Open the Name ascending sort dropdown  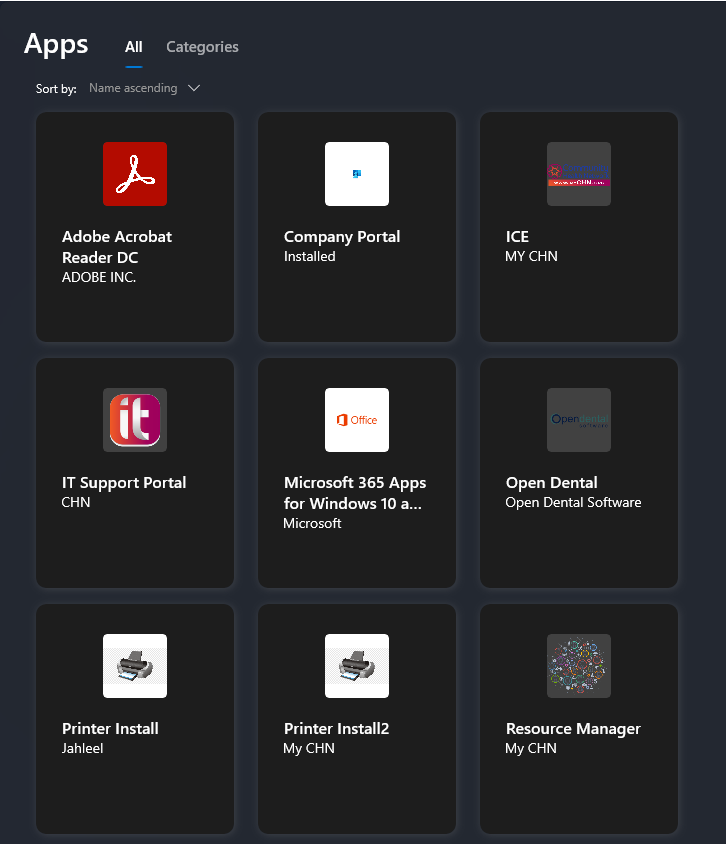[144, 88]
